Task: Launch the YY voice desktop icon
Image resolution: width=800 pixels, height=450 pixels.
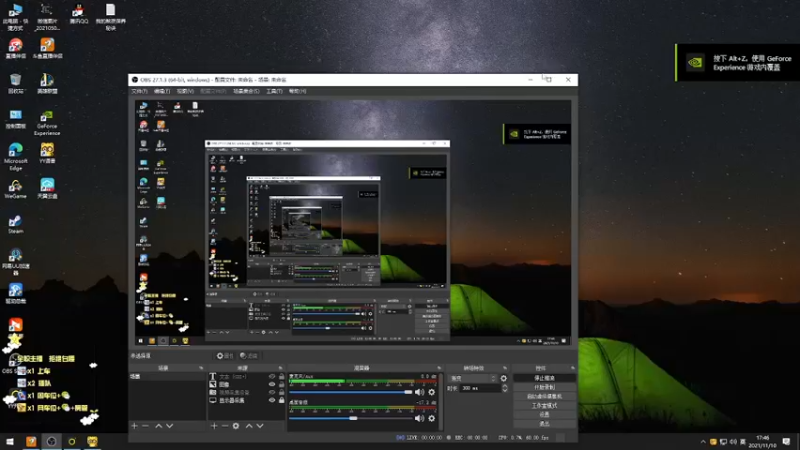Action: coord(47,153)
